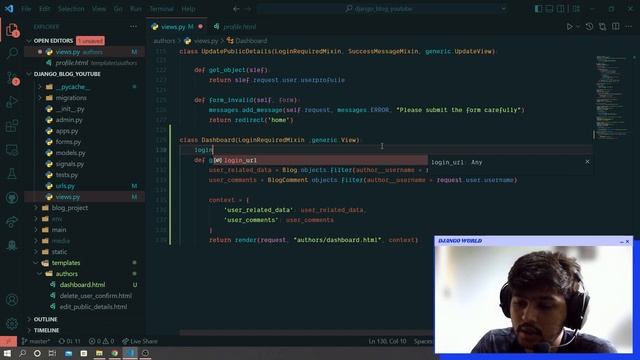Open the run button dropdown arrow
This screenshot has width=640, height=360.
click(578, 27)
